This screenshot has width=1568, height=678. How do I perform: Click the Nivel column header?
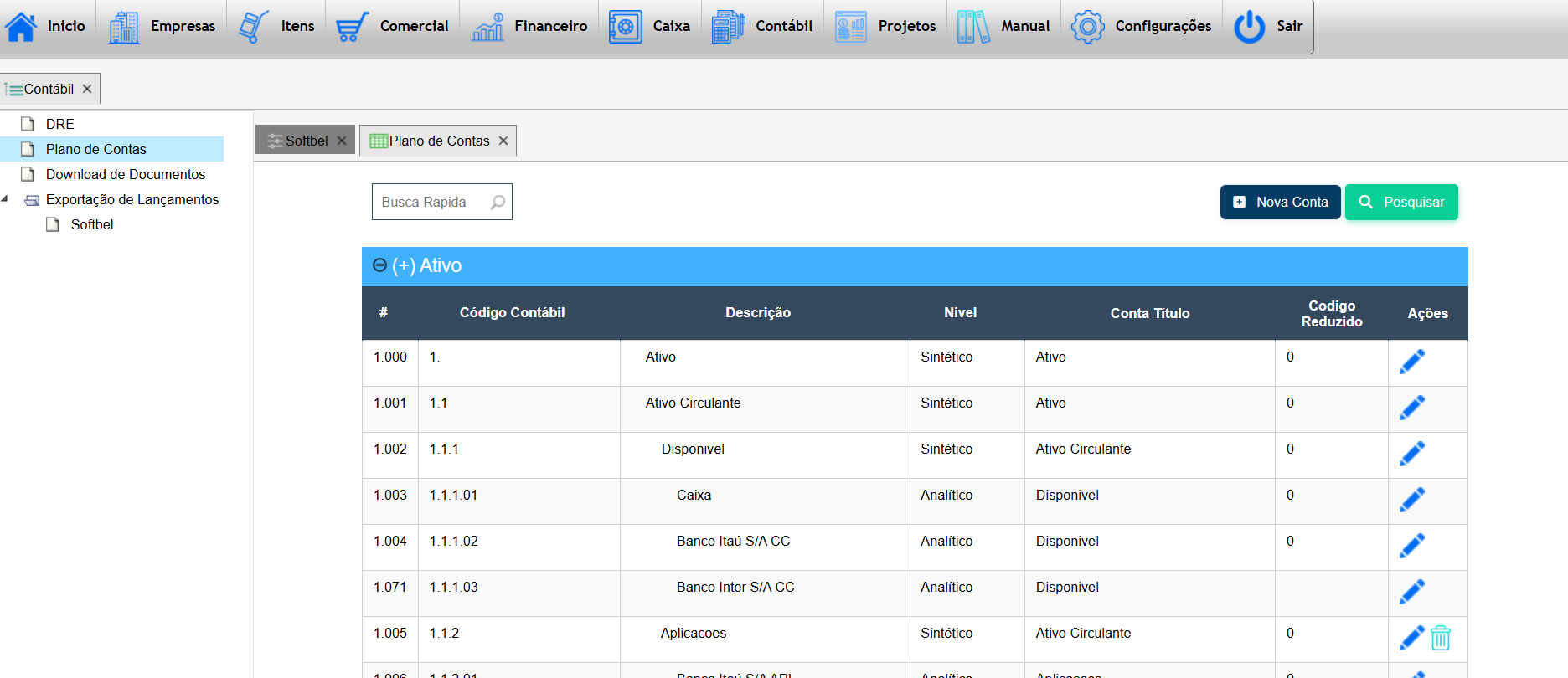pyautogui.click(x=961, y=312)
